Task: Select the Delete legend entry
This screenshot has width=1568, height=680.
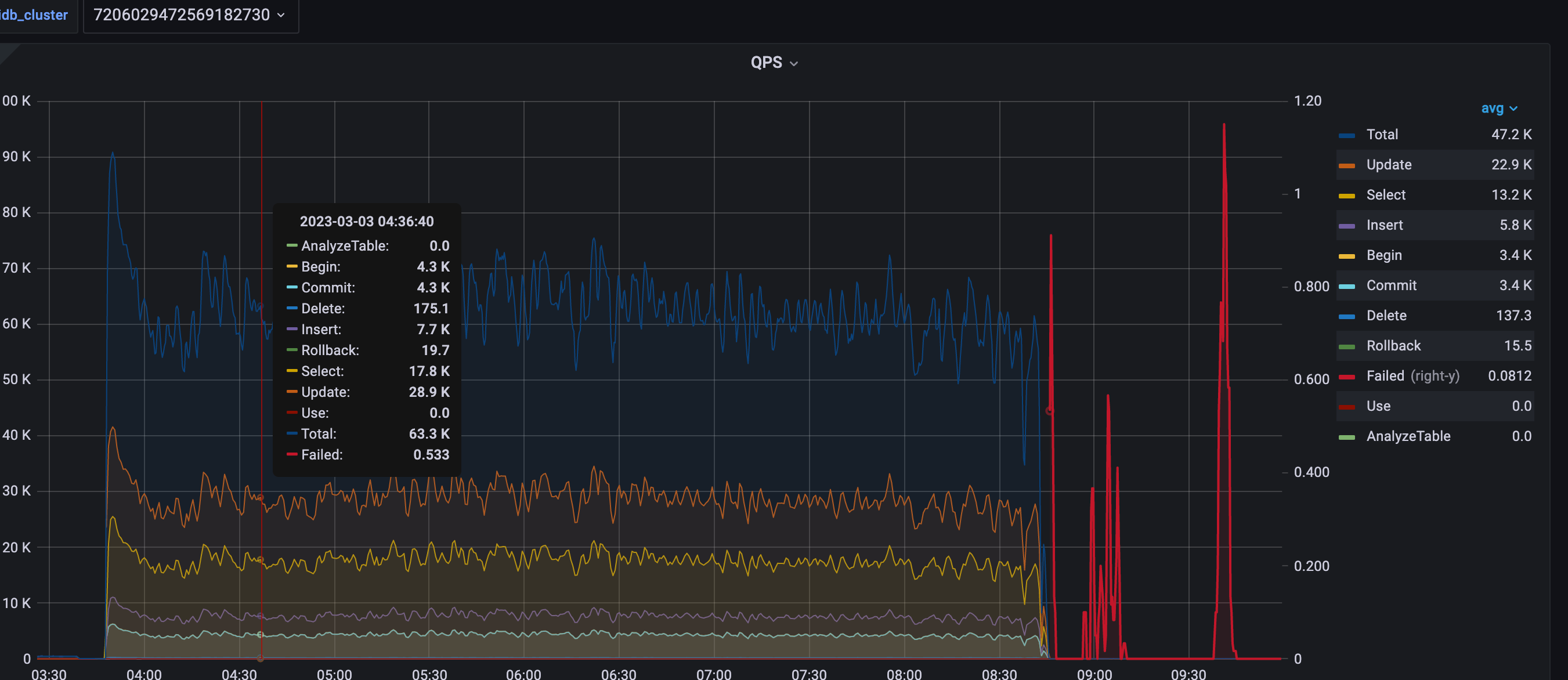Action: (x=1386, y=316)
